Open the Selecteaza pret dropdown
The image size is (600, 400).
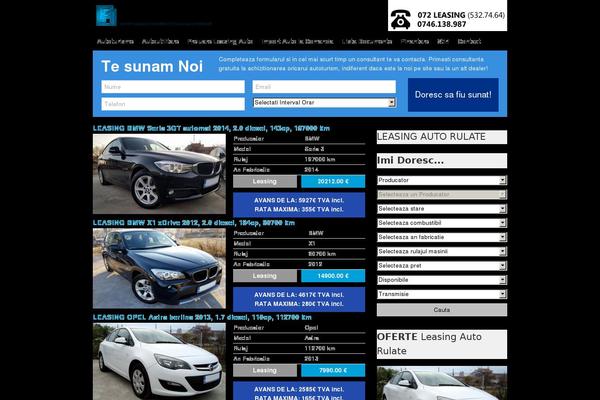[442, 266]
